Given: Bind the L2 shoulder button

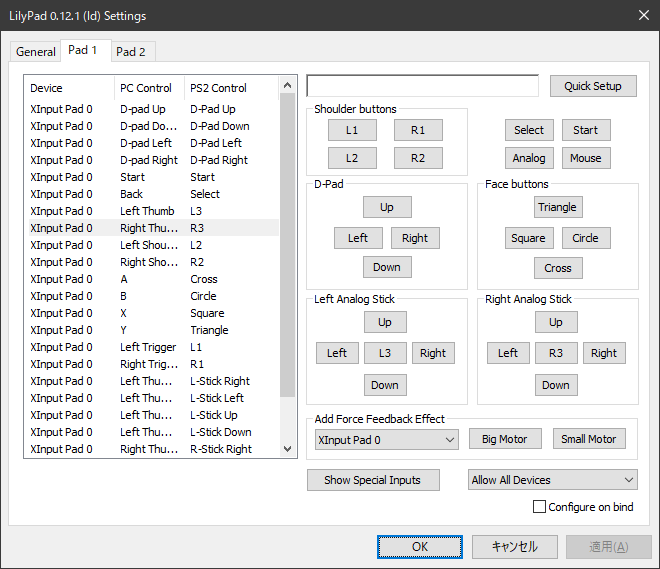Looking at the screenshot, I should [x=352, y=158].
